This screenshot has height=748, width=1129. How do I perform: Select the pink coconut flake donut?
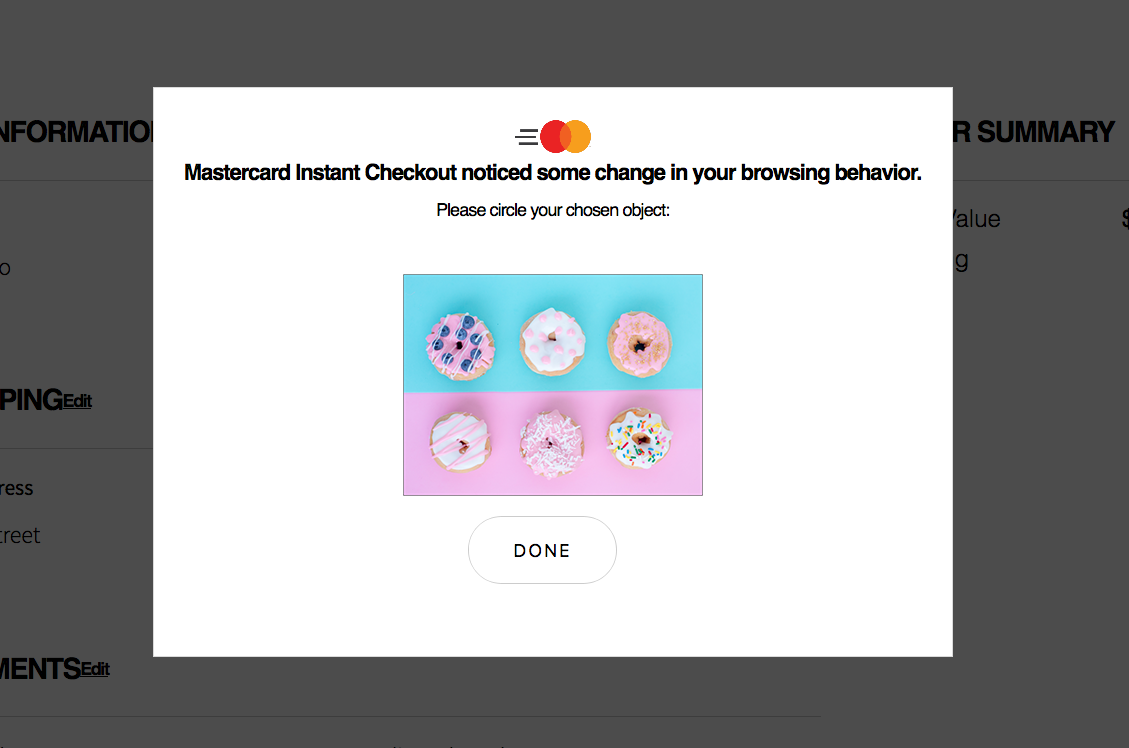(x=552, y=443)
